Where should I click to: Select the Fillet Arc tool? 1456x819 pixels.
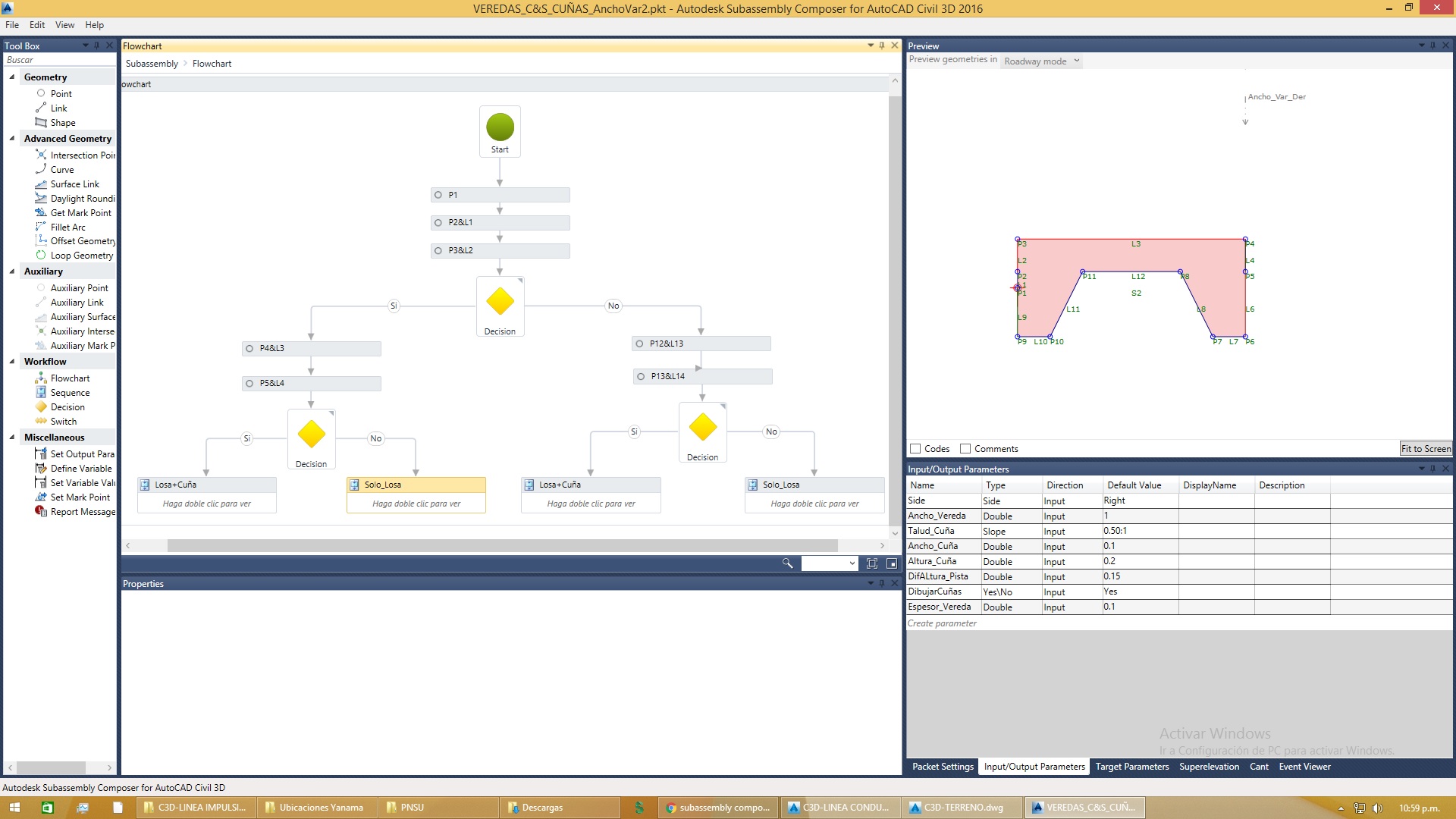click(x=68, y=227)
